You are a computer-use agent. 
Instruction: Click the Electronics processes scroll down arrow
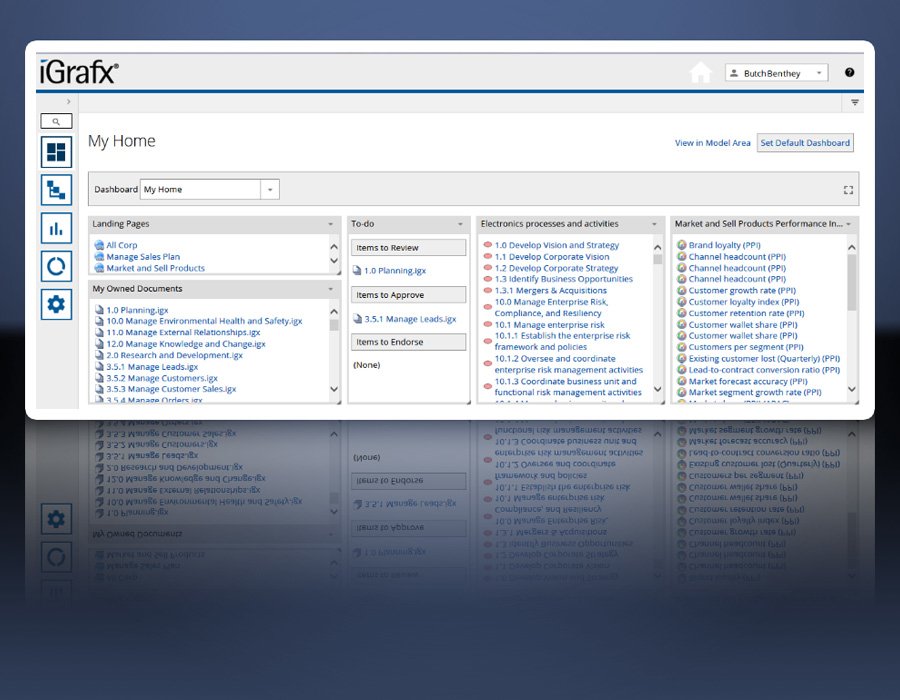click(x=658, y=389)
